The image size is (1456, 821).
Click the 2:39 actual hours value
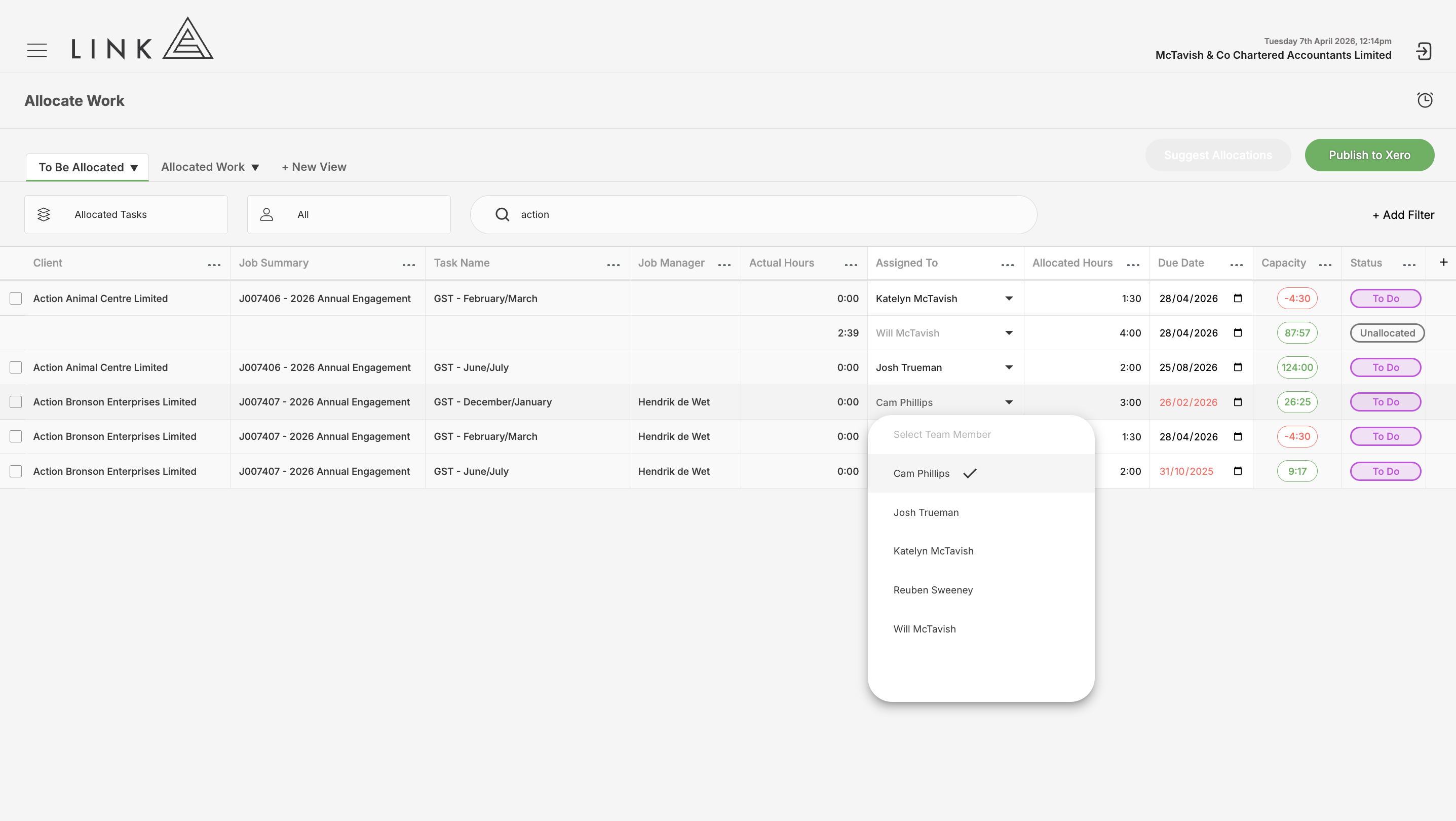coord(848,333)
